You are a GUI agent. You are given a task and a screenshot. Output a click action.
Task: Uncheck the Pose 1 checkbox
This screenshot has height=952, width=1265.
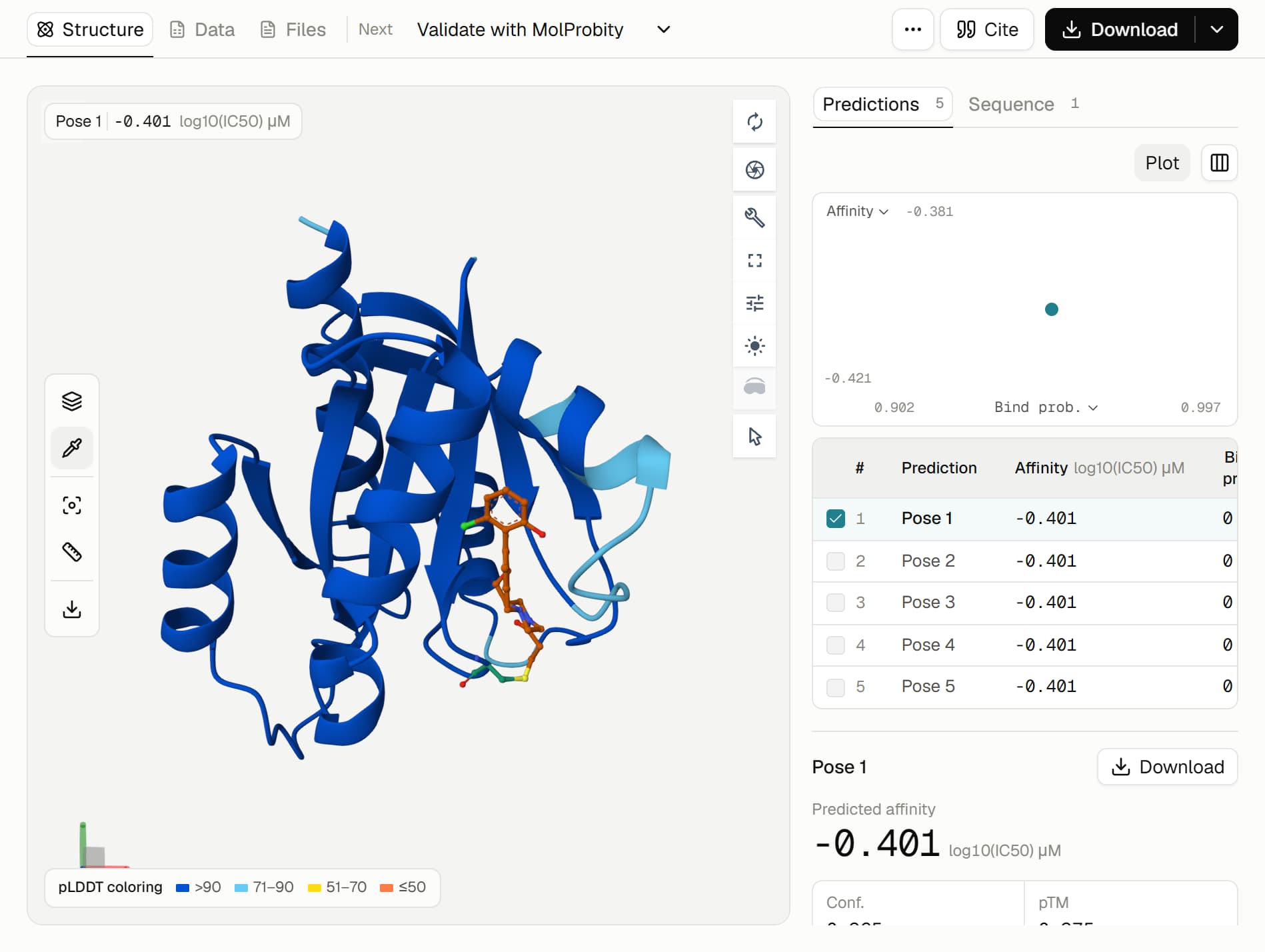click(835, 519)
